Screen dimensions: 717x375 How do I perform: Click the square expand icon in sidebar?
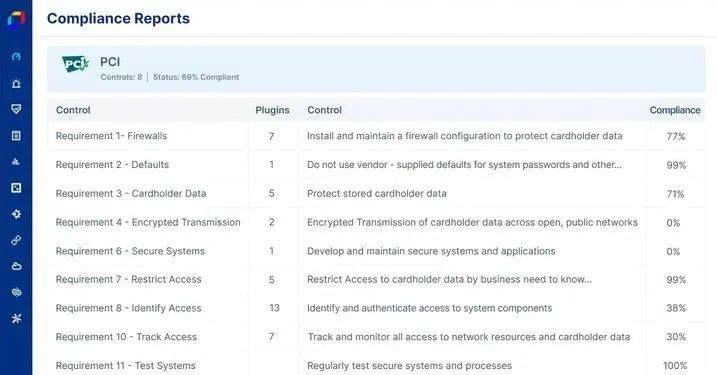coord(16,188)
